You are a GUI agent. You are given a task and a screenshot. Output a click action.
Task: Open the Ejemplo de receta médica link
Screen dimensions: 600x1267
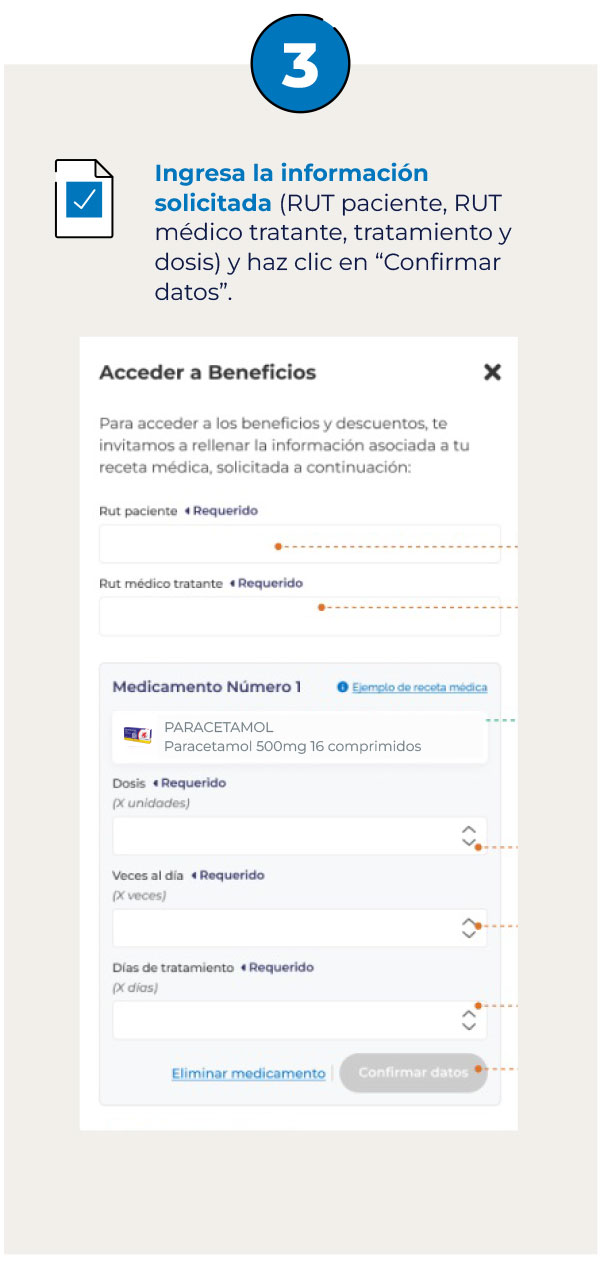click(x=419, y=688)
